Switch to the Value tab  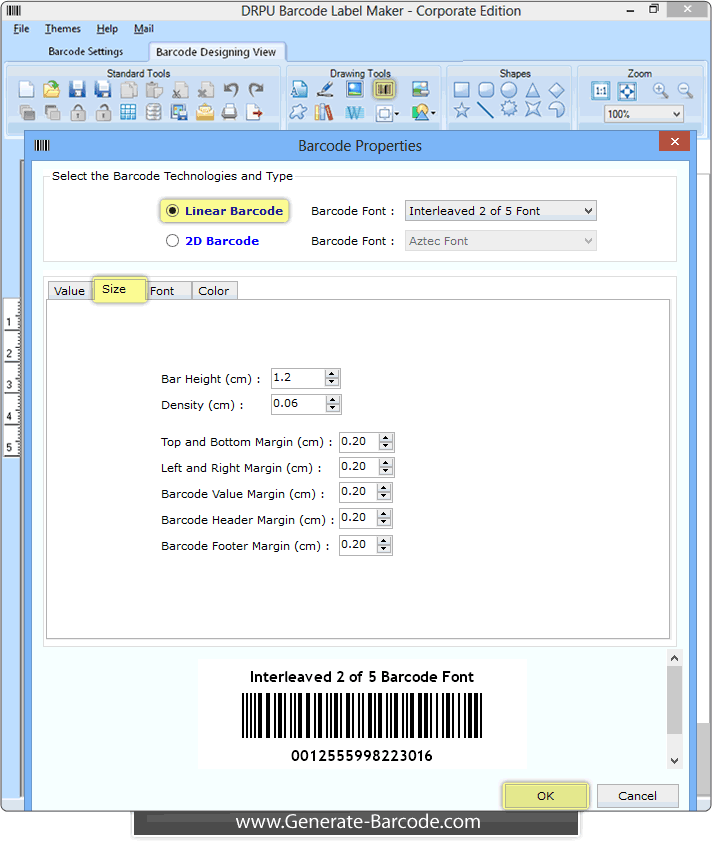pyautogui.click(x=69, y=291)
